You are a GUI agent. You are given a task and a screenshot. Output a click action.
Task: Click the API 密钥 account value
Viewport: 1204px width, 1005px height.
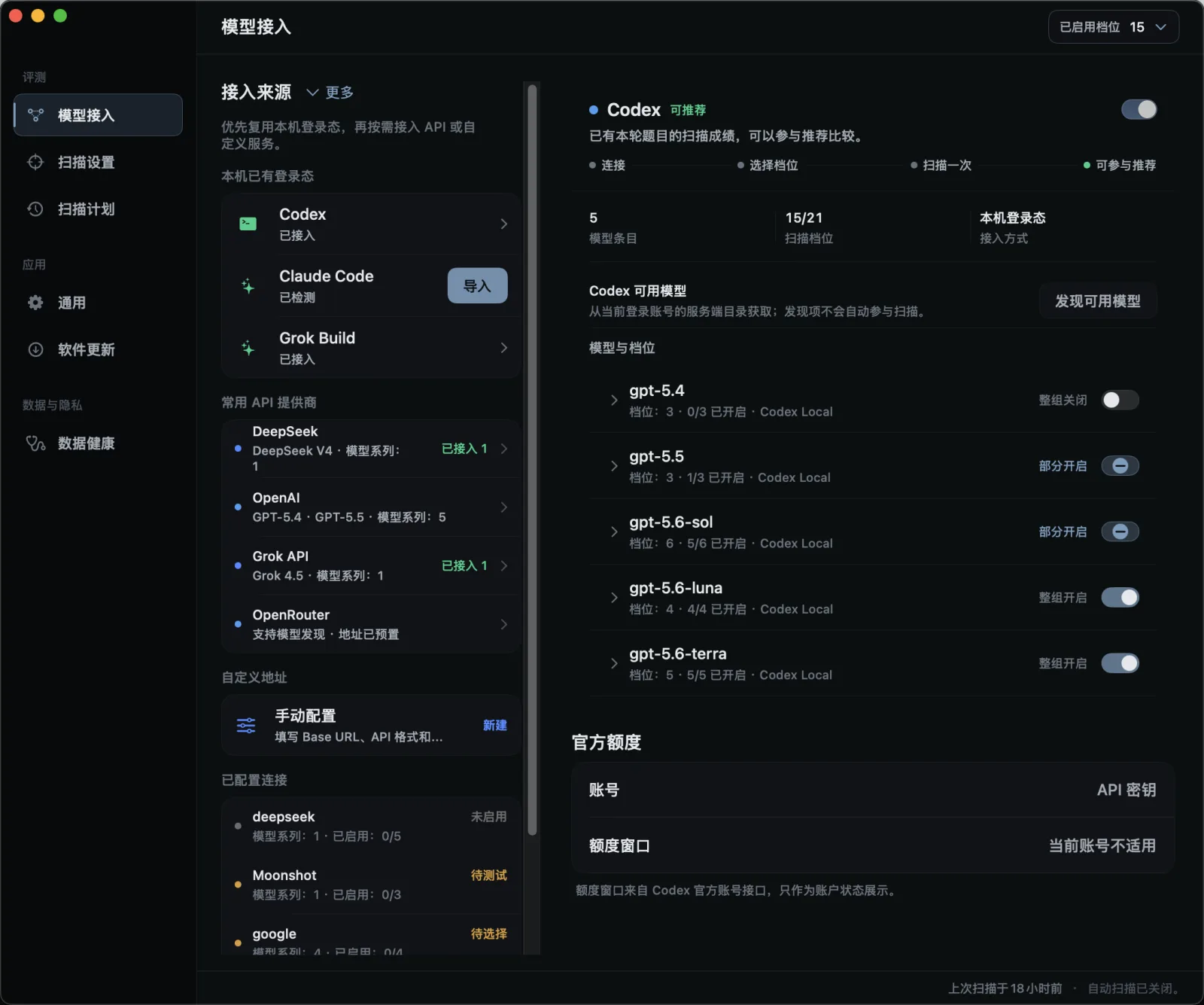pos(1126,790)
